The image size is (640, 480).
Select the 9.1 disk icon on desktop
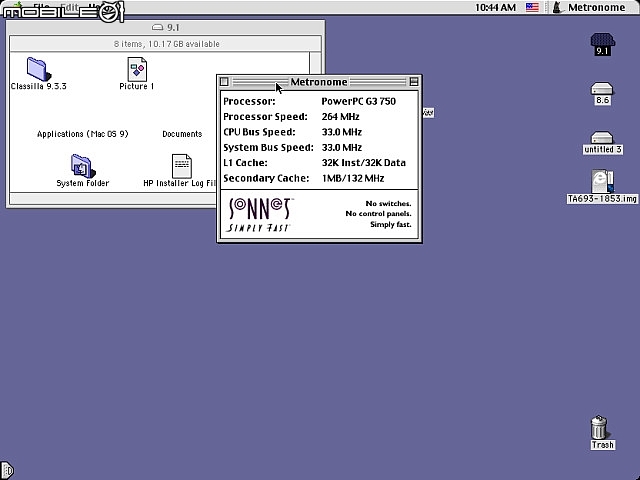coord(602,40)
